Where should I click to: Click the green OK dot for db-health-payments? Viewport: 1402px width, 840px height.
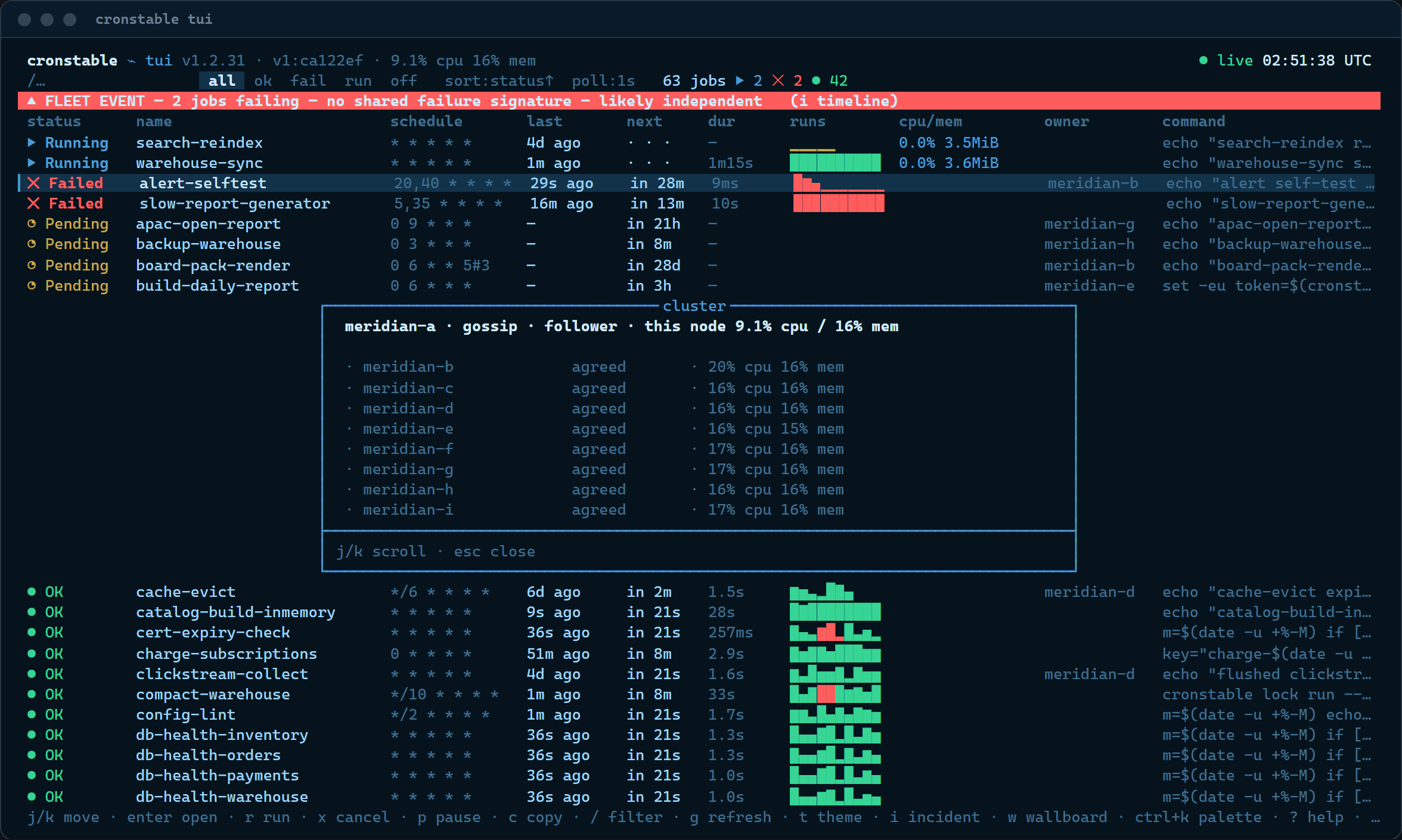point(32,775)
